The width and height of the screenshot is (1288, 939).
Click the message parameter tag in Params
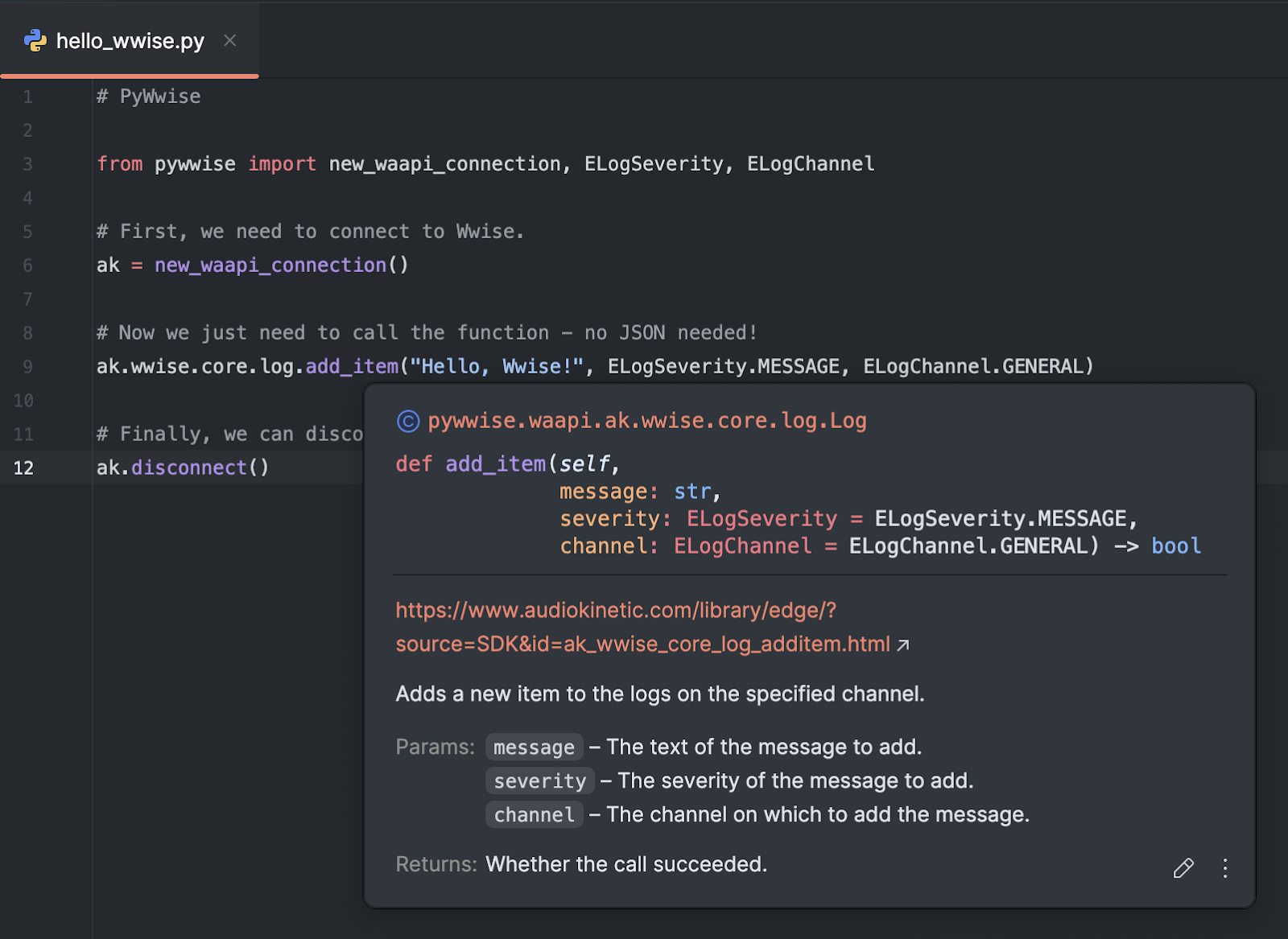point(534,747)
